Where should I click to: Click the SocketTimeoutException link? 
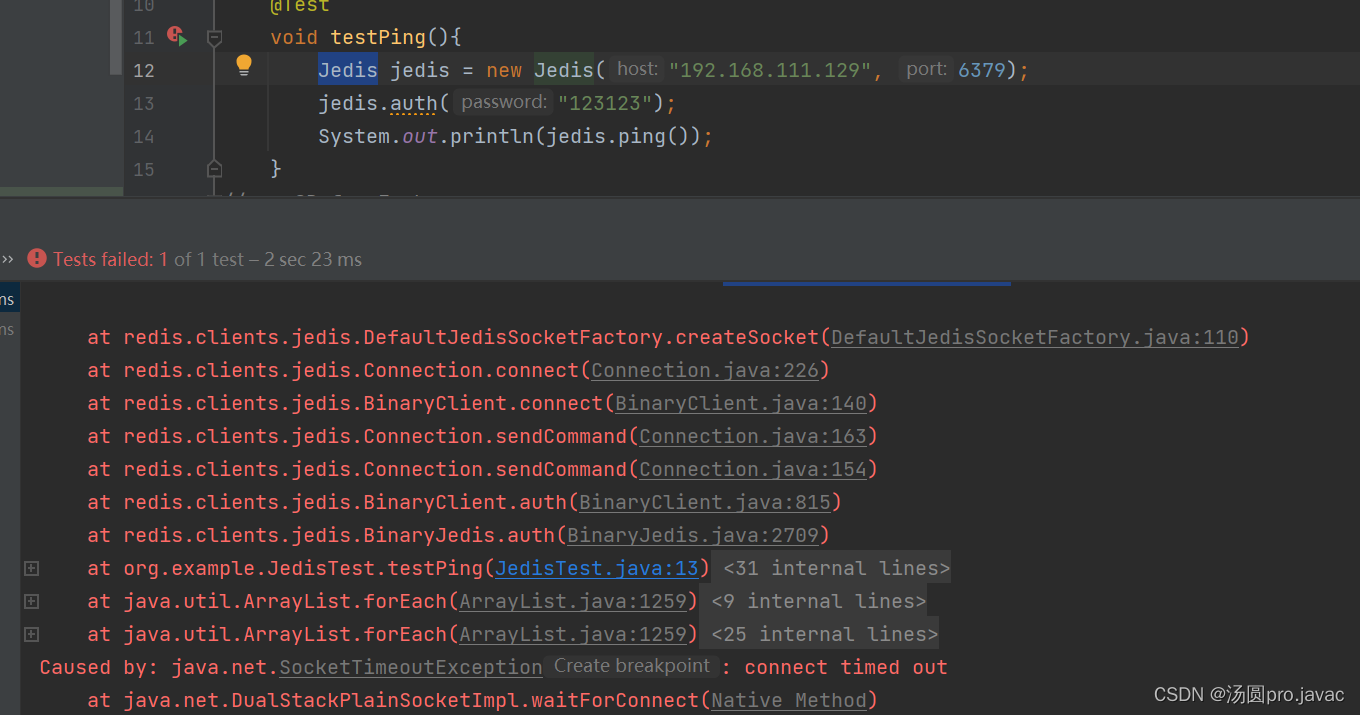coord(410,666)
